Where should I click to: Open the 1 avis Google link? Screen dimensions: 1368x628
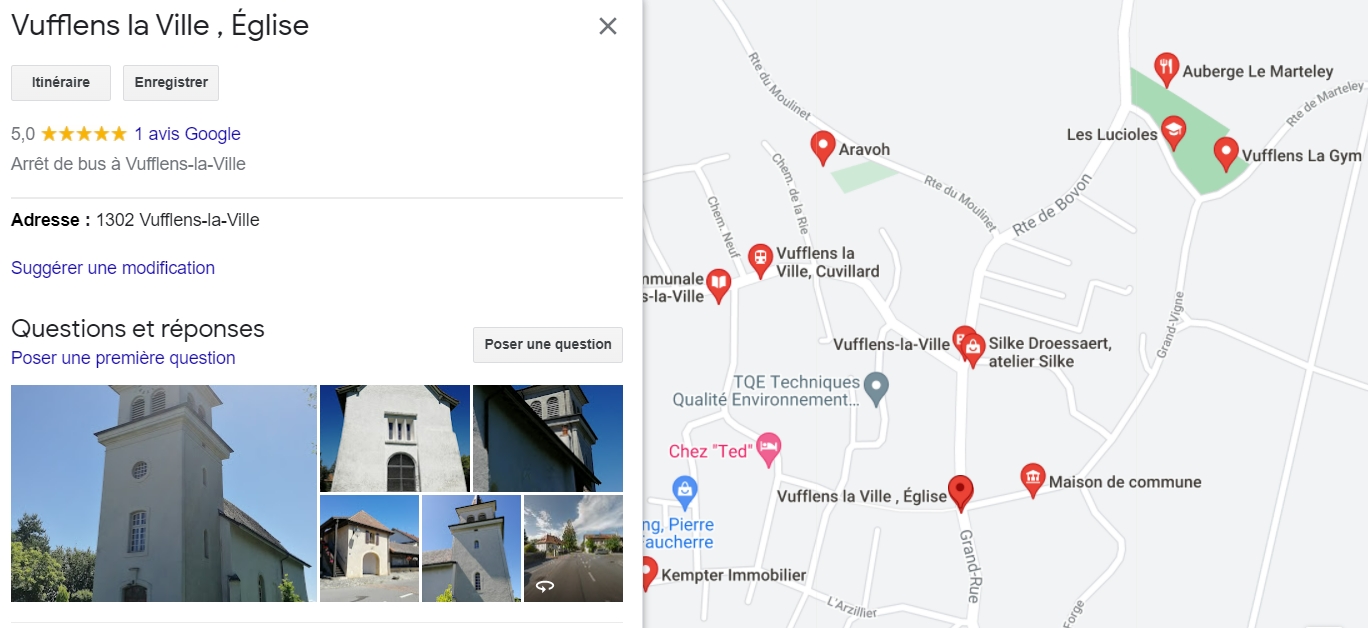pyautogui.click(x=188, y=134)
